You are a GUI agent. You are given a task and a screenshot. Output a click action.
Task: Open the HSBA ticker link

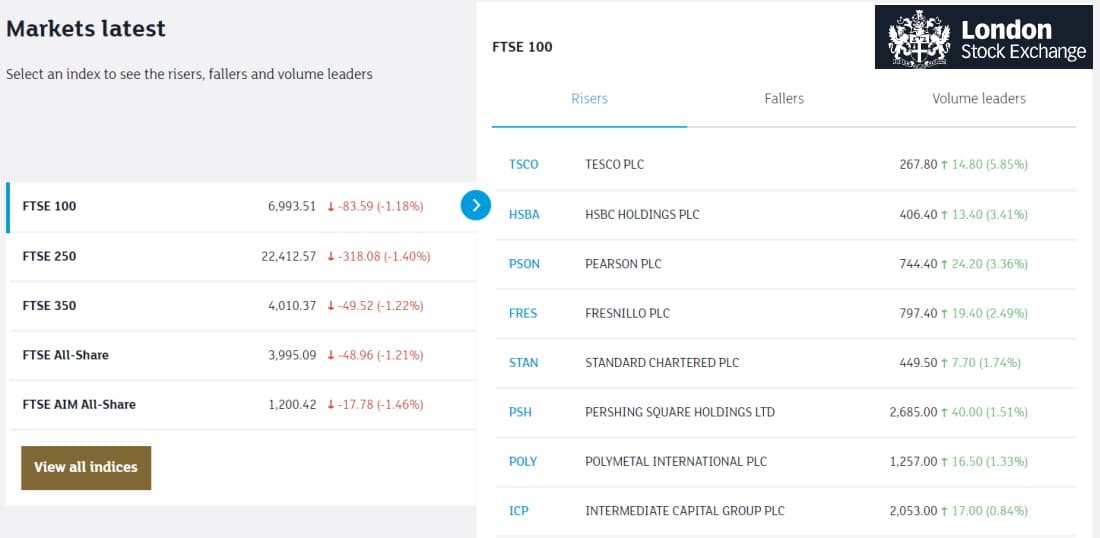tap(524, 215)
